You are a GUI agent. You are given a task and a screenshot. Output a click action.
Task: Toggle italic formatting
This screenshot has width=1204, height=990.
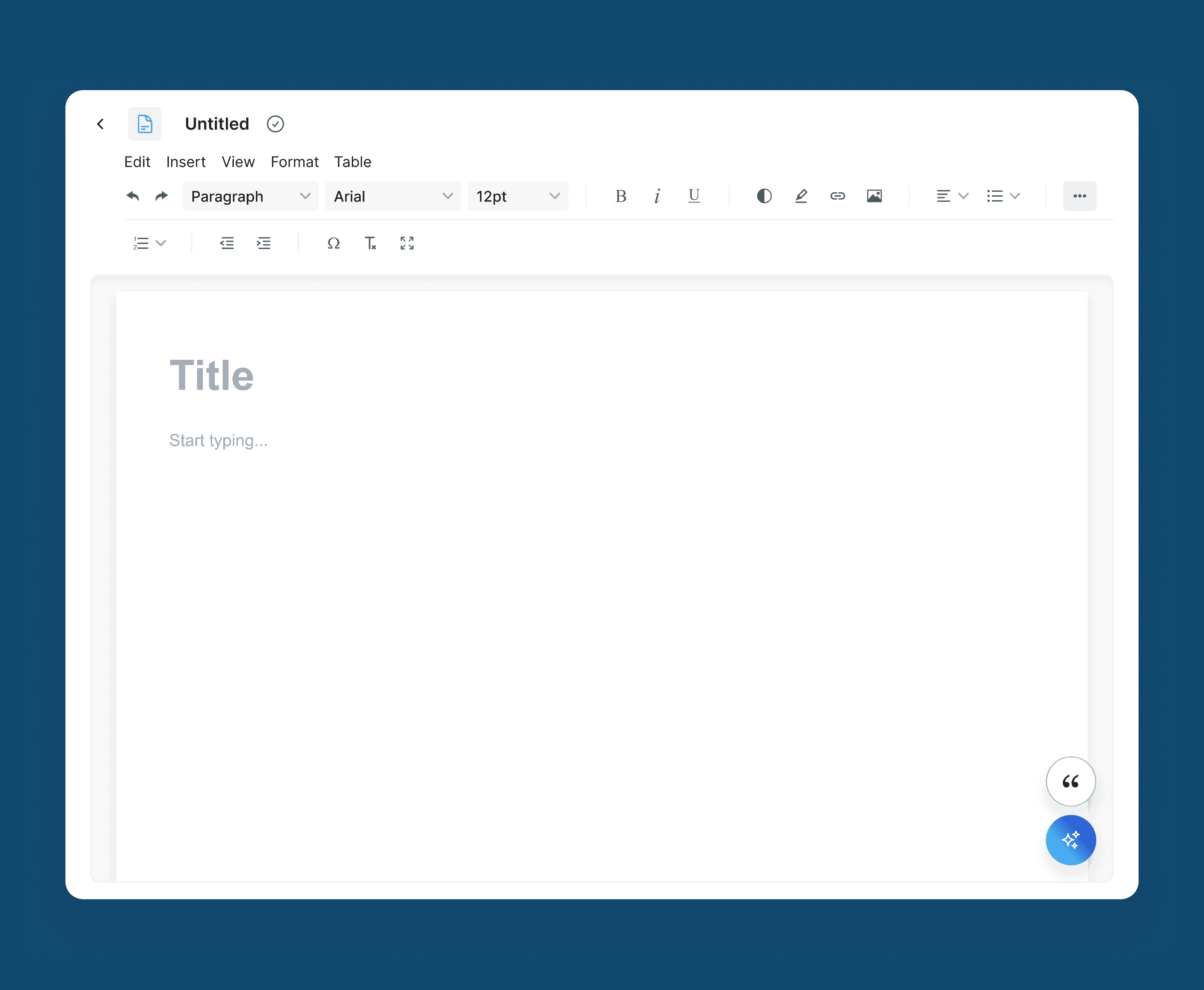[657, 196]
